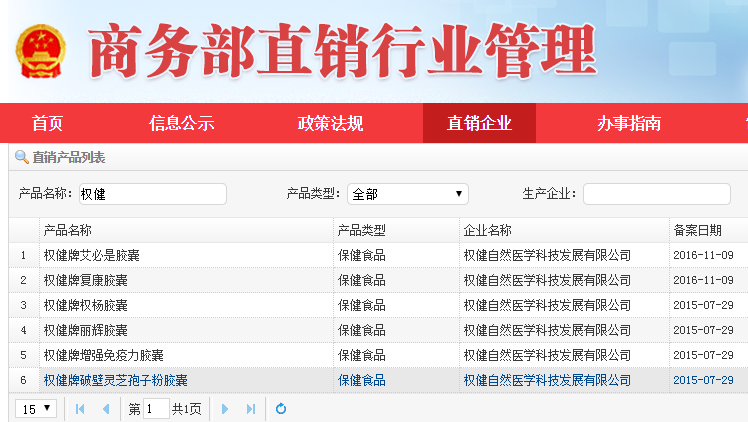Open the 产品类型 dropdown showing 全部

[x=408, y=194]
